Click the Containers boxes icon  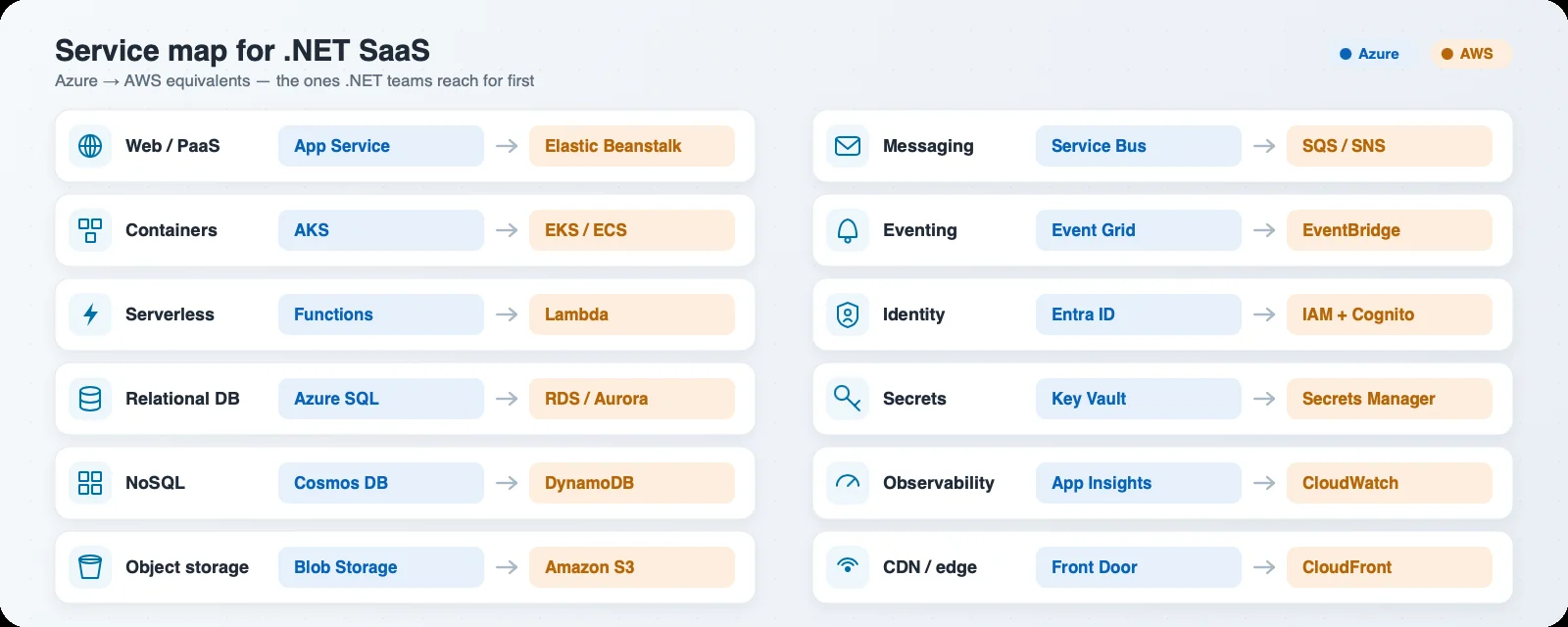[90, 230]
